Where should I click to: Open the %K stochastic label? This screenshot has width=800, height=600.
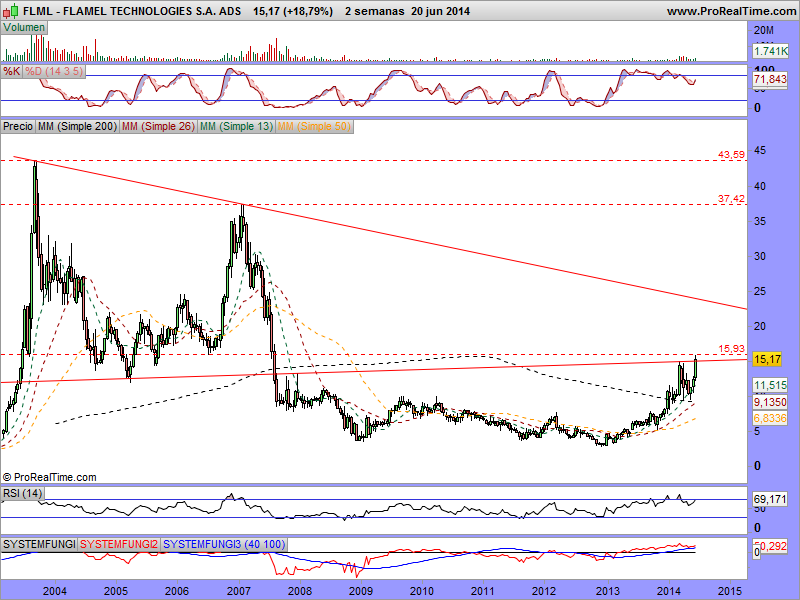pos(11,71)
